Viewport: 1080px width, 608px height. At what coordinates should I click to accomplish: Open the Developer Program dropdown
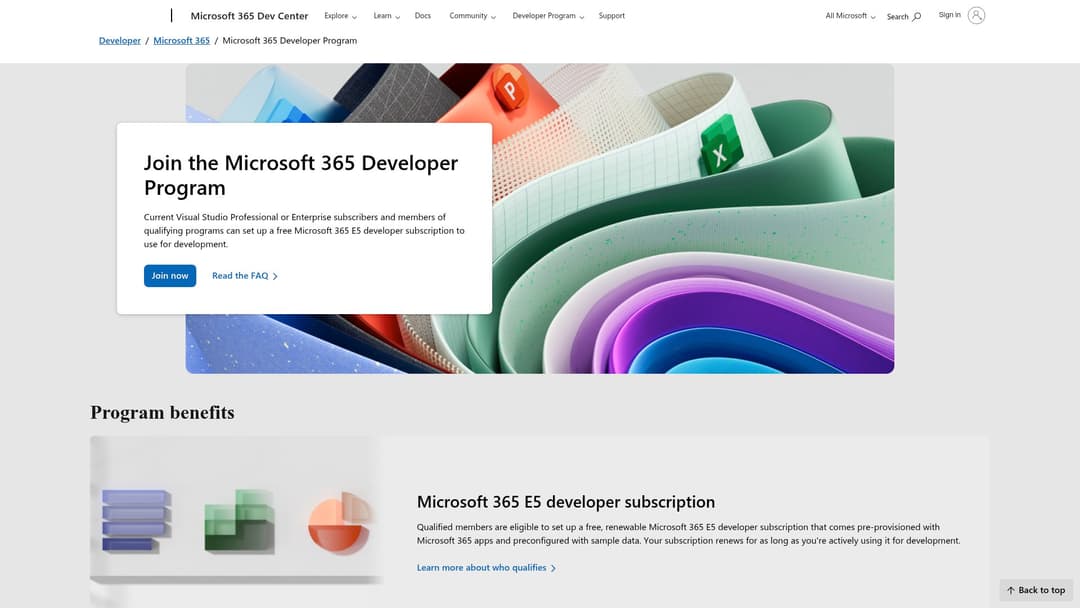pyautogui.click(x=548, y=16)
